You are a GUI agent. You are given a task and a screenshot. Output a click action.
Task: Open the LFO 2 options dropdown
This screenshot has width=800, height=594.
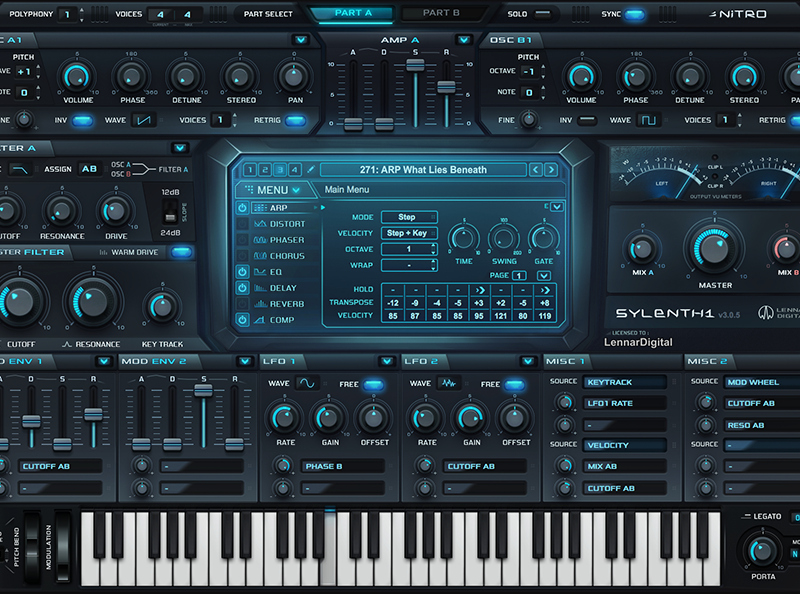(528, 361)
